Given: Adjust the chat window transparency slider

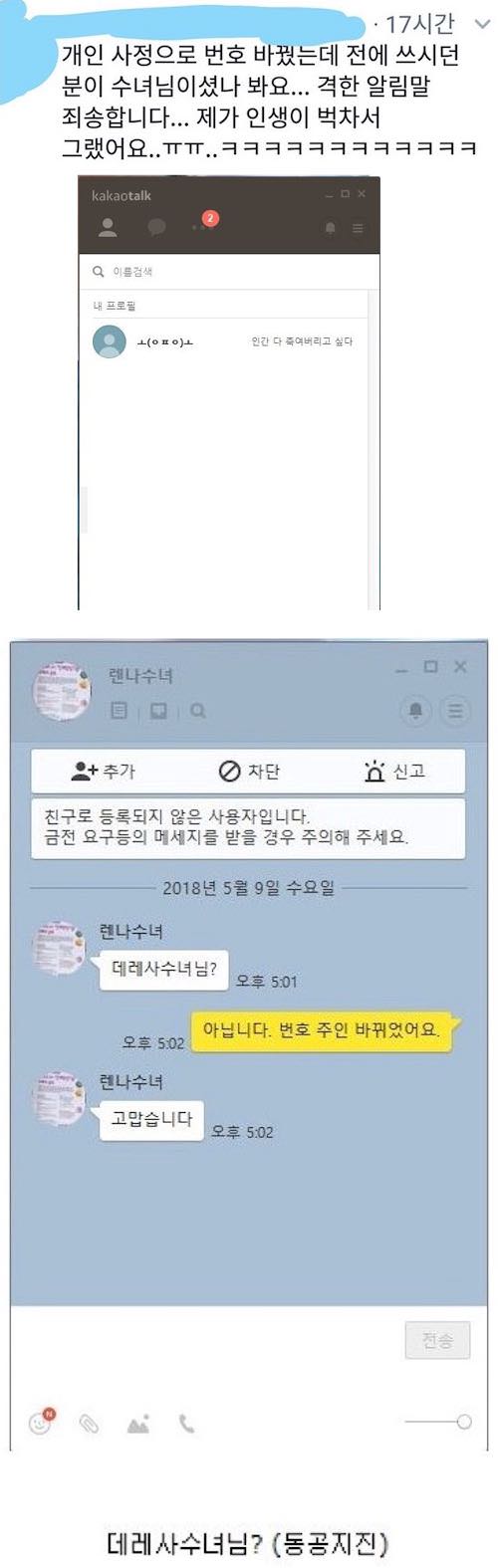Looking at the screenshot, I should (438, 1423).
